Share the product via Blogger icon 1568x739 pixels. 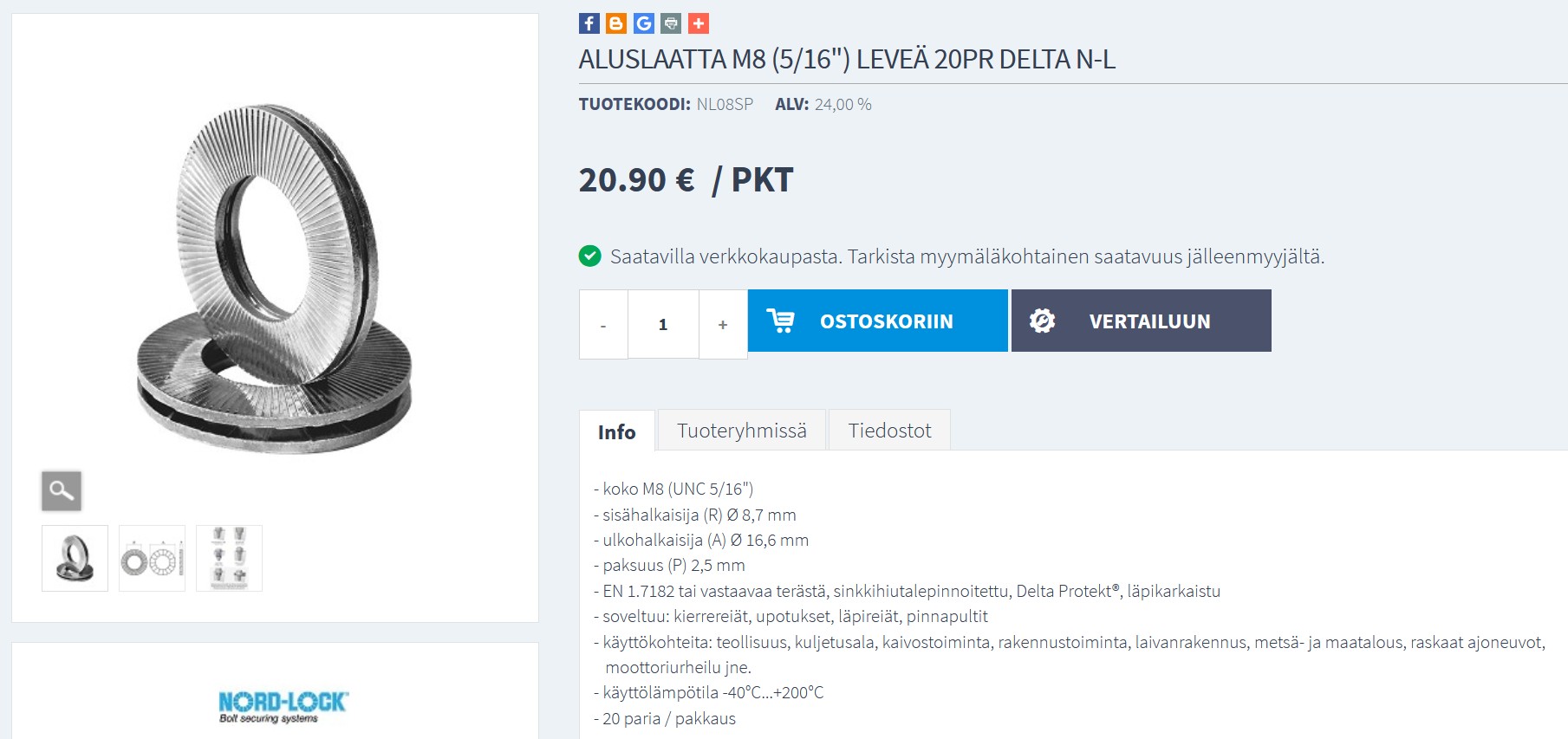coord(616,23)
